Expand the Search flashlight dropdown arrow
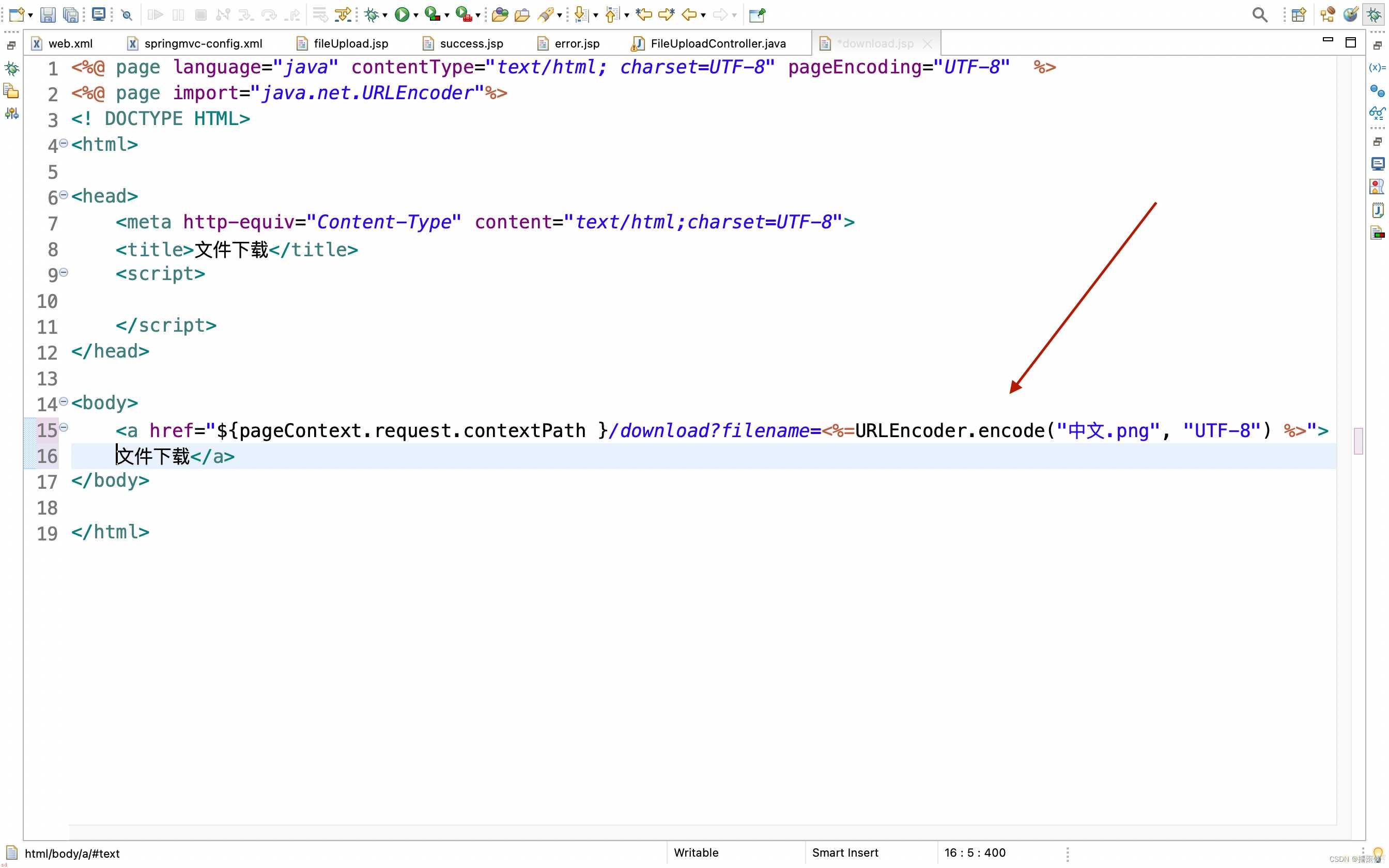The height and width of the screenshot is (868, 1389). [560, 16]
